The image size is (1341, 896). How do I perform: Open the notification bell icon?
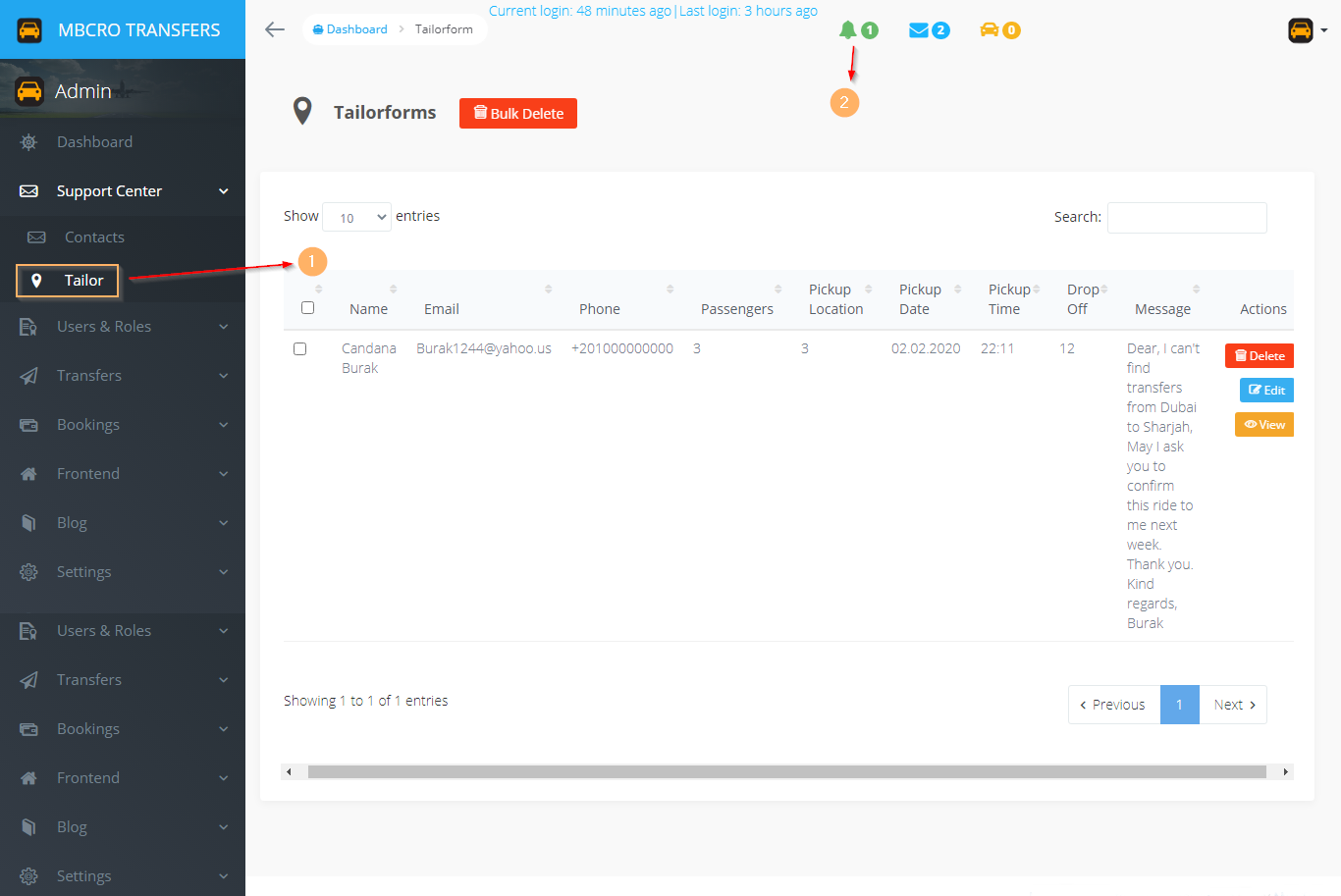click(x=848, y=30)
